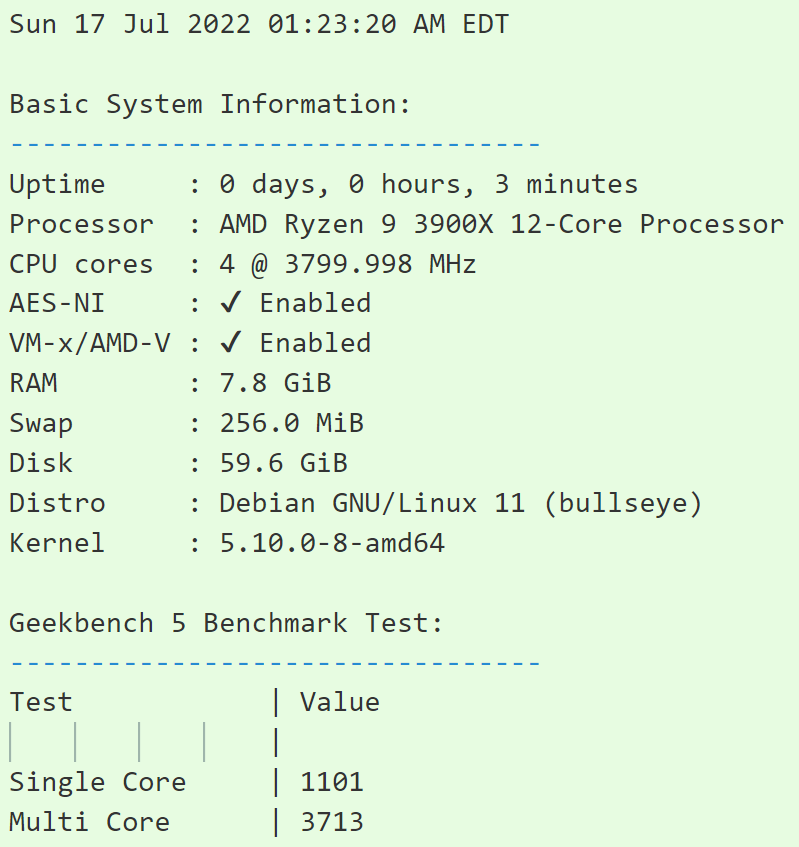The image size is (799, 847).
Task: Click the "Multi Core" row label
Action: tap(89, 823)
